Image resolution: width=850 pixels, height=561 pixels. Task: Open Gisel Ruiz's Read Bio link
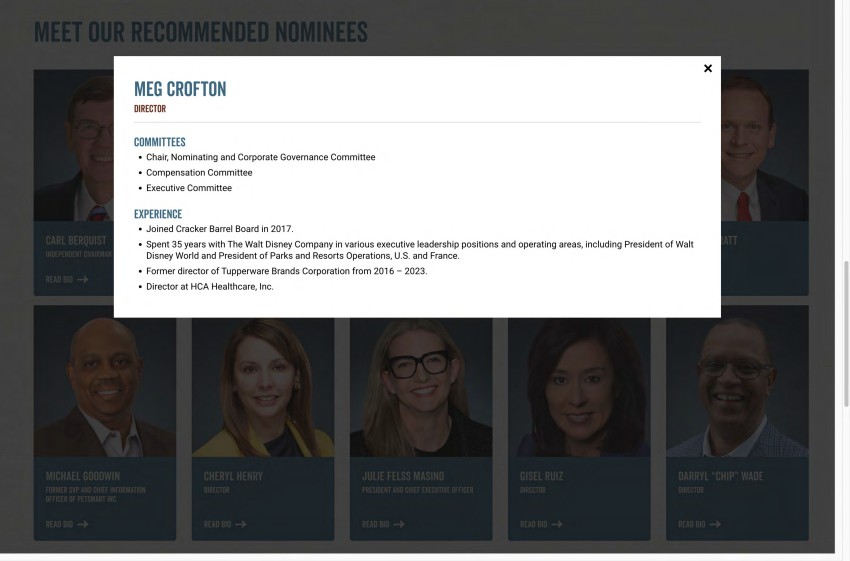click(541, 524)
